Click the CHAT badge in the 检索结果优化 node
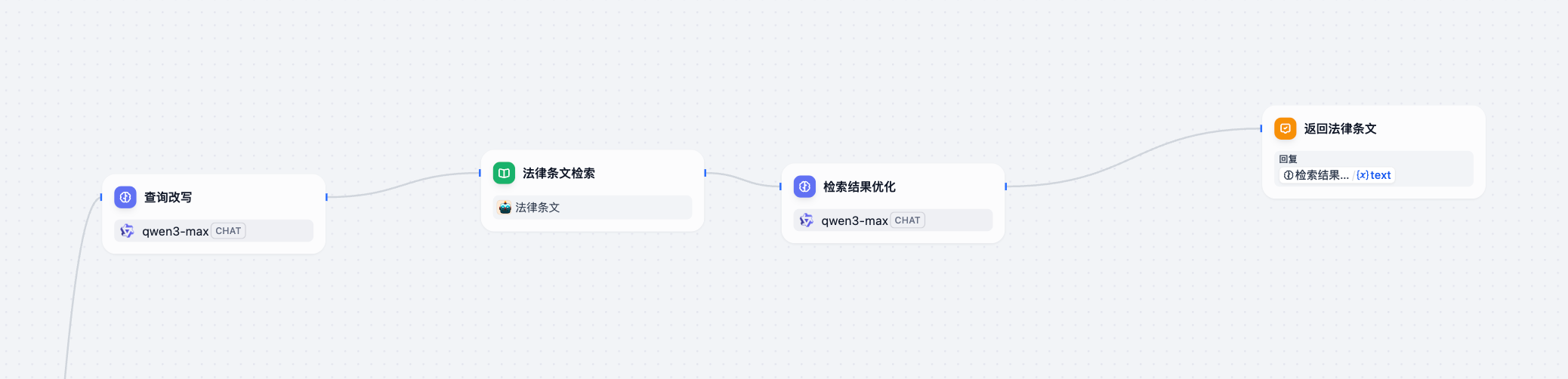The image size is (1568, 379). [907, 220]
